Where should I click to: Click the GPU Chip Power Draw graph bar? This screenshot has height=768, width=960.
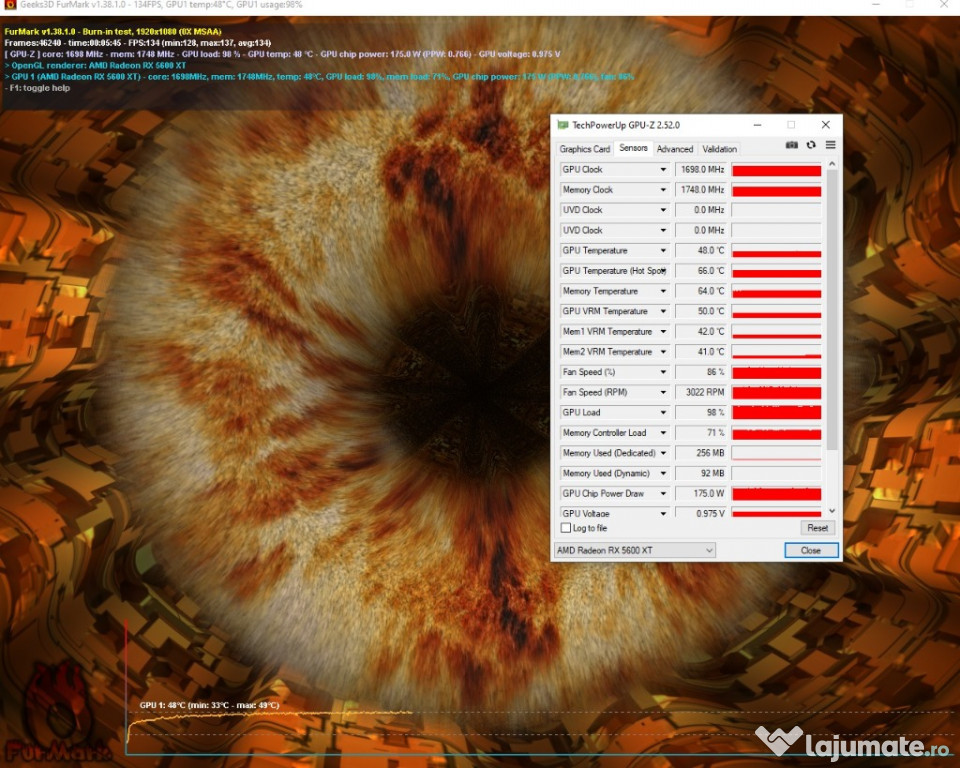[x=776, y=493]
